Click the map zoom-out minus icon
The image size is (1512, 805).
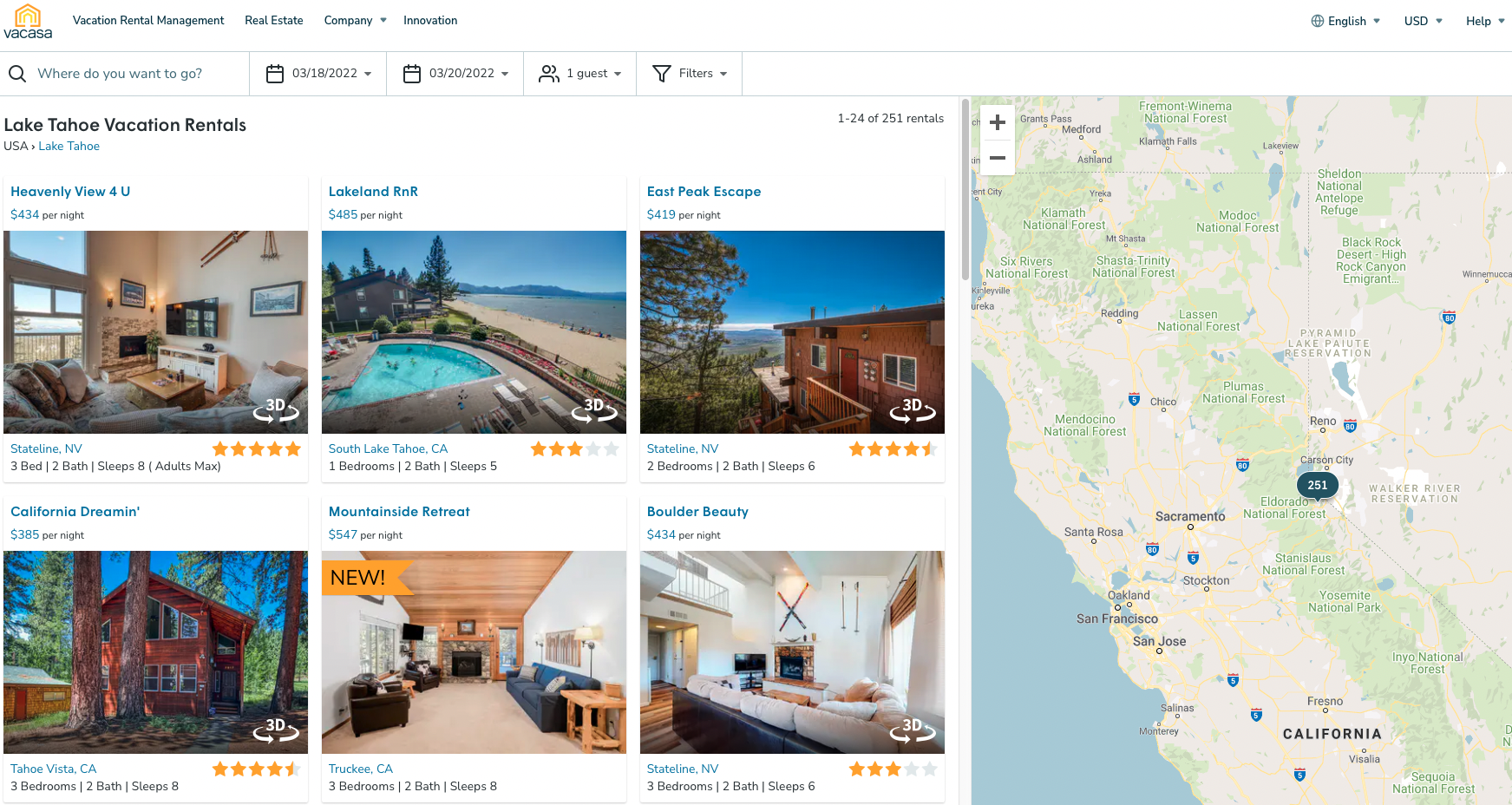998,159
